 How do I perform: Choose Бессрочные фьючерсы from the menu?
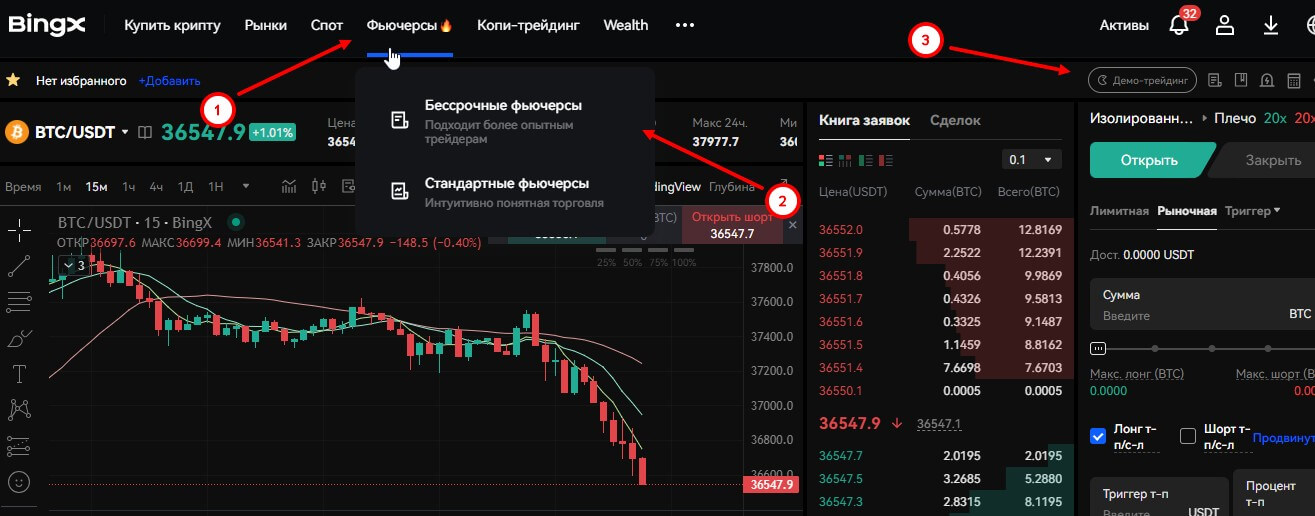coord(502,105)
